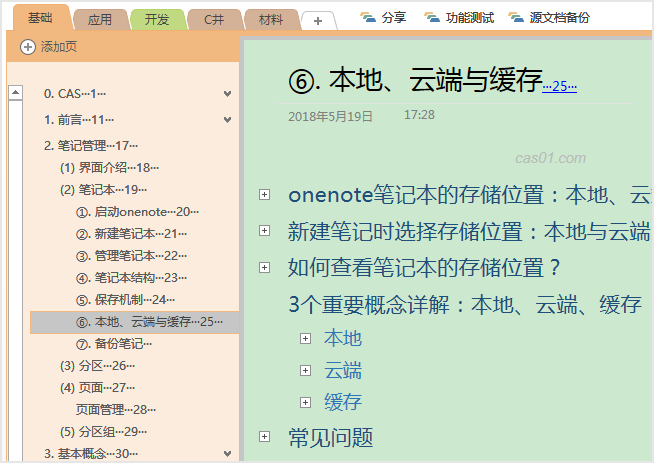Image resolution: width=654 pixels, height=463 pixels.
Task: Expand the 缓存 sub-item
Action: coord(306,403)
